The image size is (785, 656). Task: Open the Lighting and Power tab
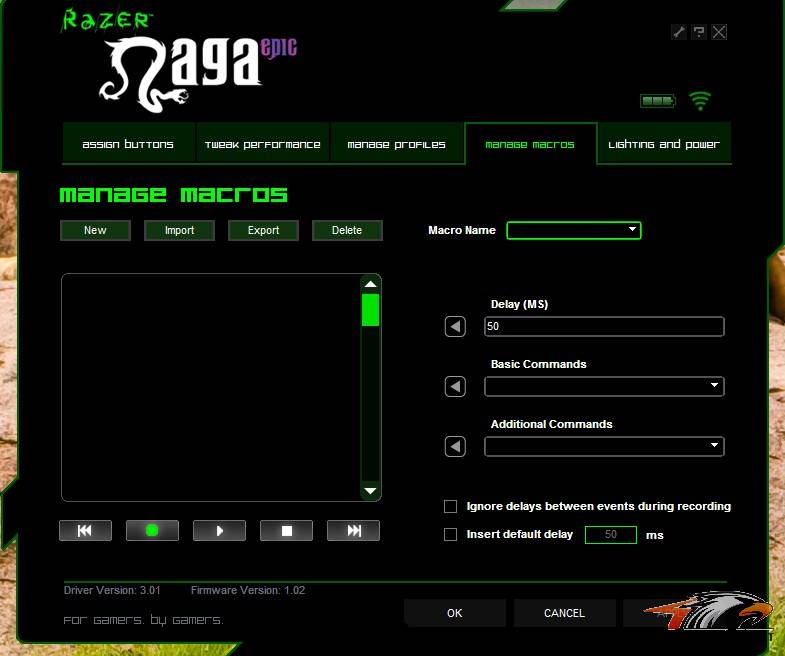664,144
